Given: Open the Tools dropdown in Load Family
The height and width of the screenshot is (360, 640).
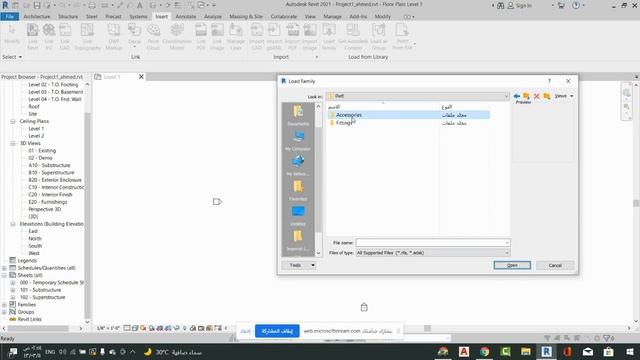Looking at the screenshot, I should point(299,265).
